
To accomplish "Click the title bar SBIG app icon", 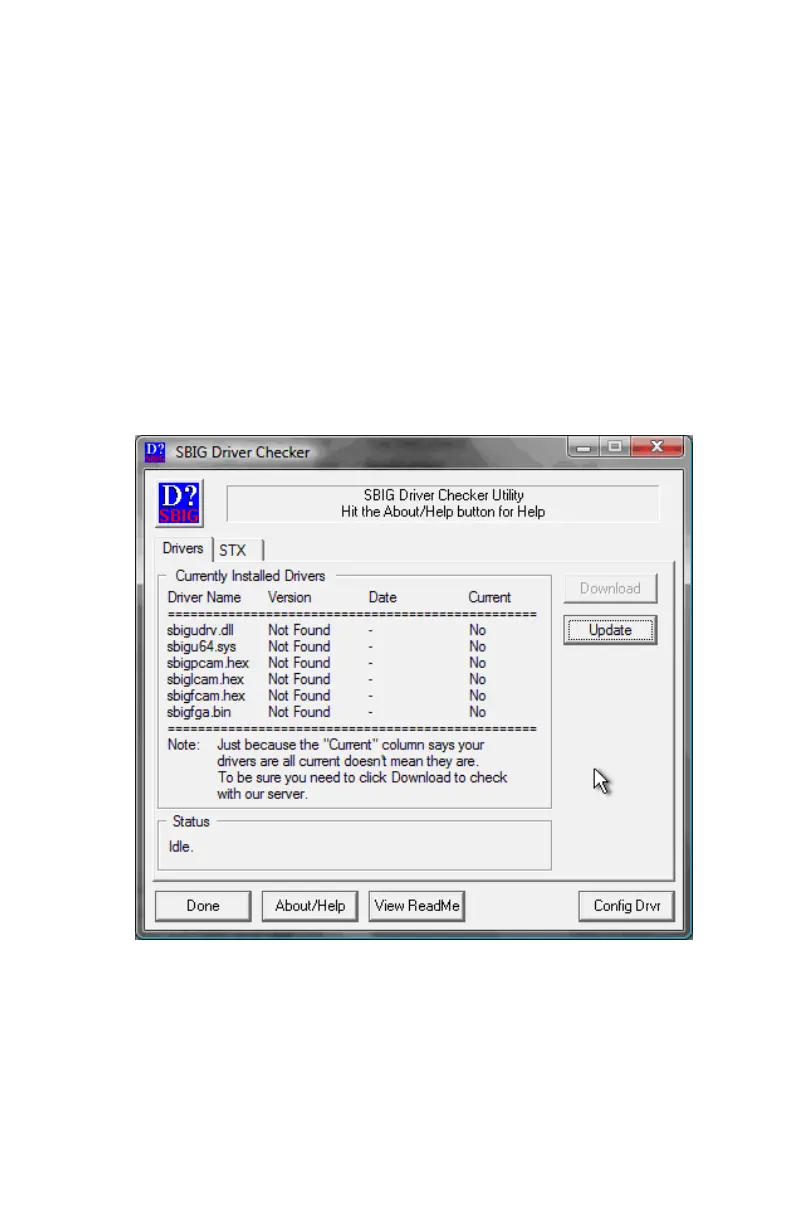I will (155, 451).
